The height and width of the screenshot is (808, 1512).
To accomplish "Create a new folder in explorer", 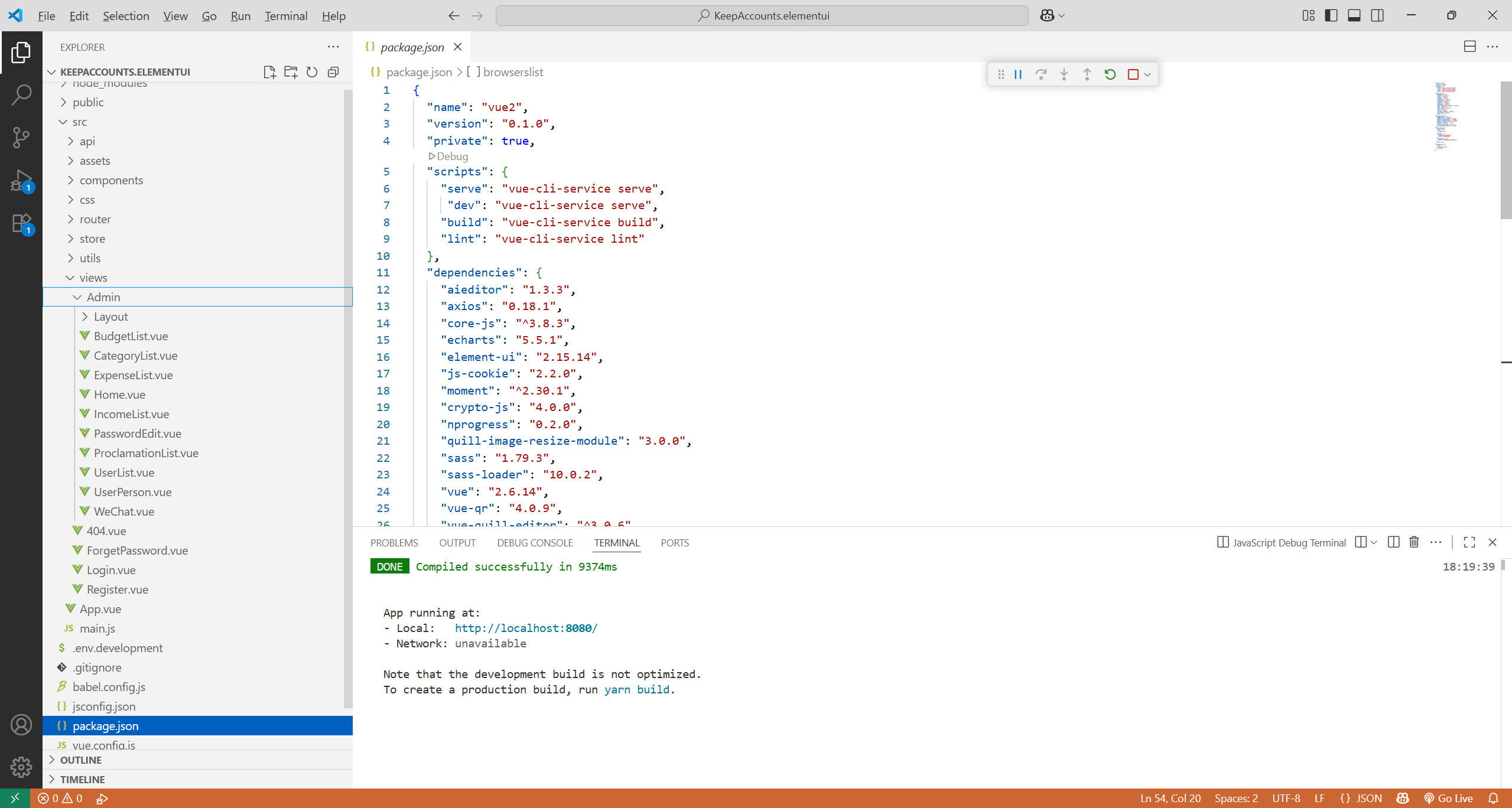I will 291,72.
